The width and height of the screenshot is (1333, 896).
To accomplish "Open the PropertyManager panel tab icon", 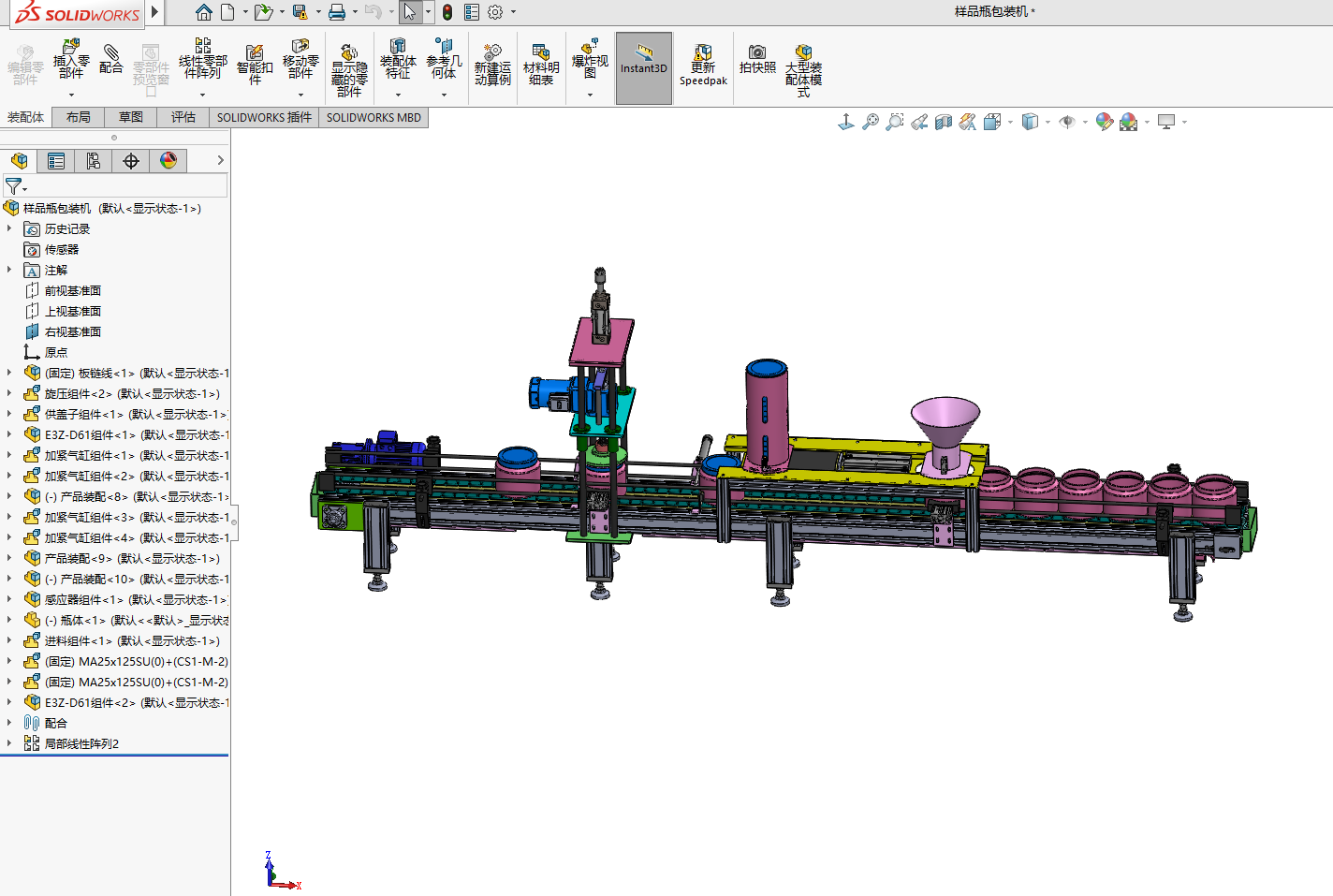I will [56, 161].
